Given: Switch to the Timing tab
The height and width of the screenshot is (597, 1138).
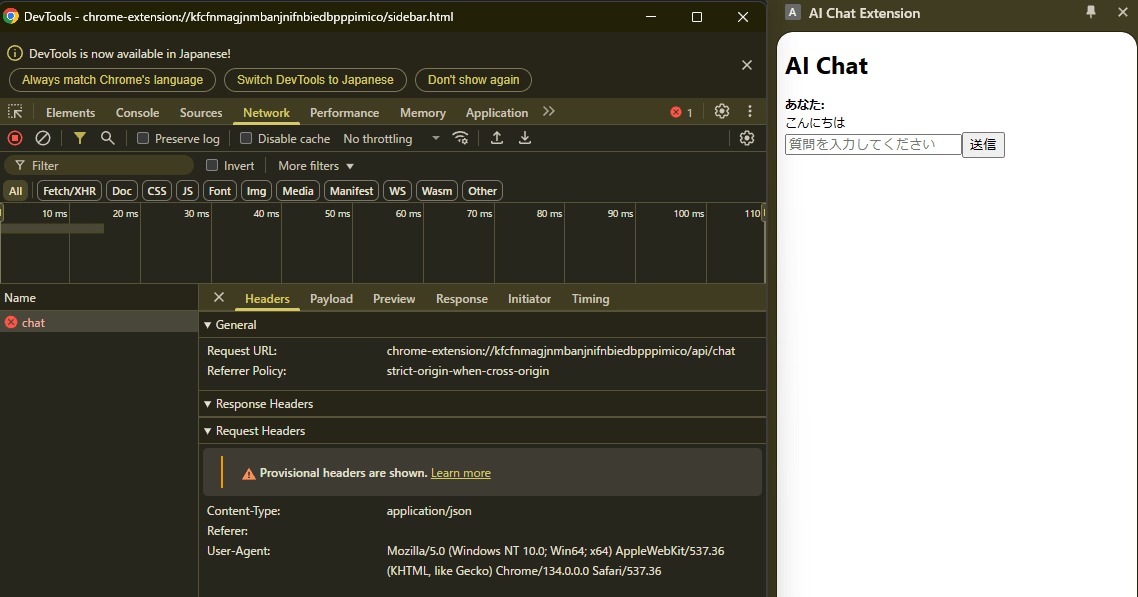Looking at the screenshot, I should pyautogui.click(x=590, y=298).
